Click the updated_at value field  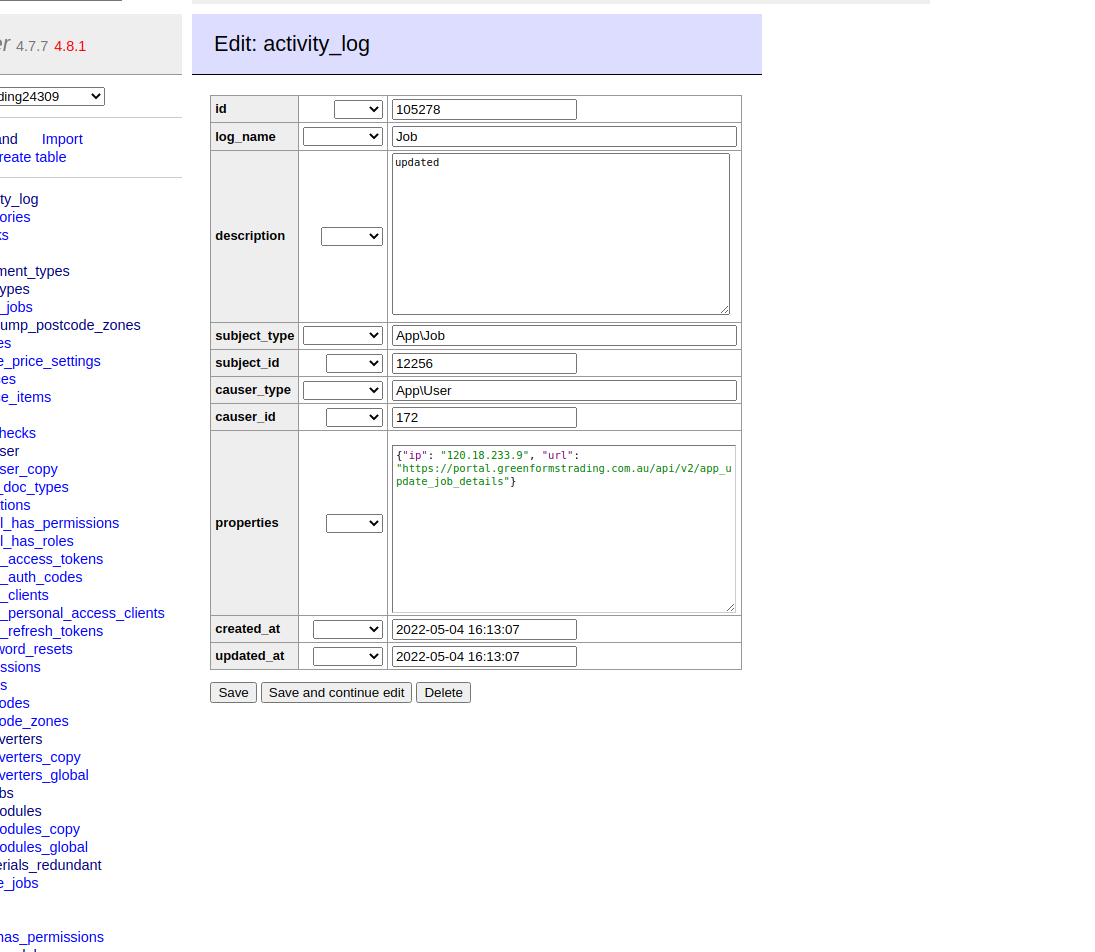pos(484,657)
